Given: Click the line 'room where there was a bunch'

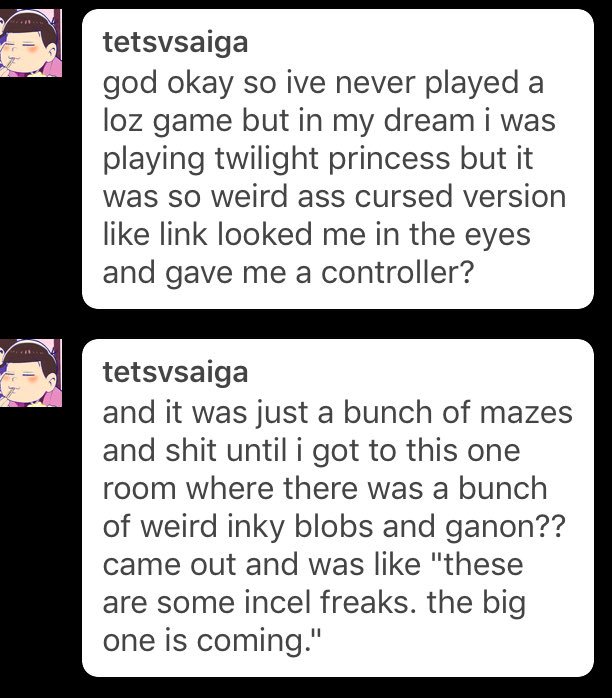Looking at the screenshot, I should pyautogui.click(x=325, y=488).
